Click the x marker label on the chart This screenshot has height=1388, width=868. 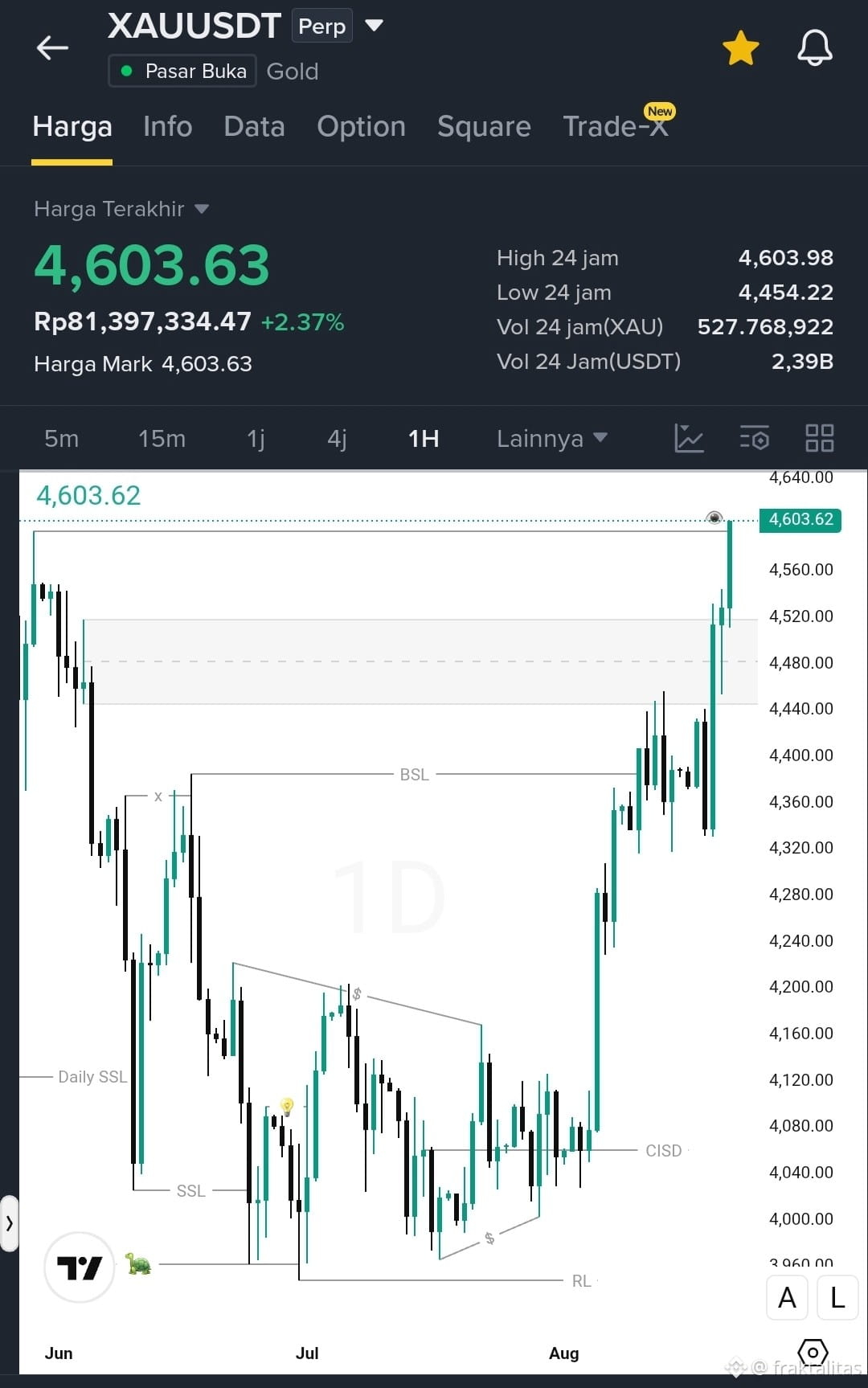click(158, 796)
